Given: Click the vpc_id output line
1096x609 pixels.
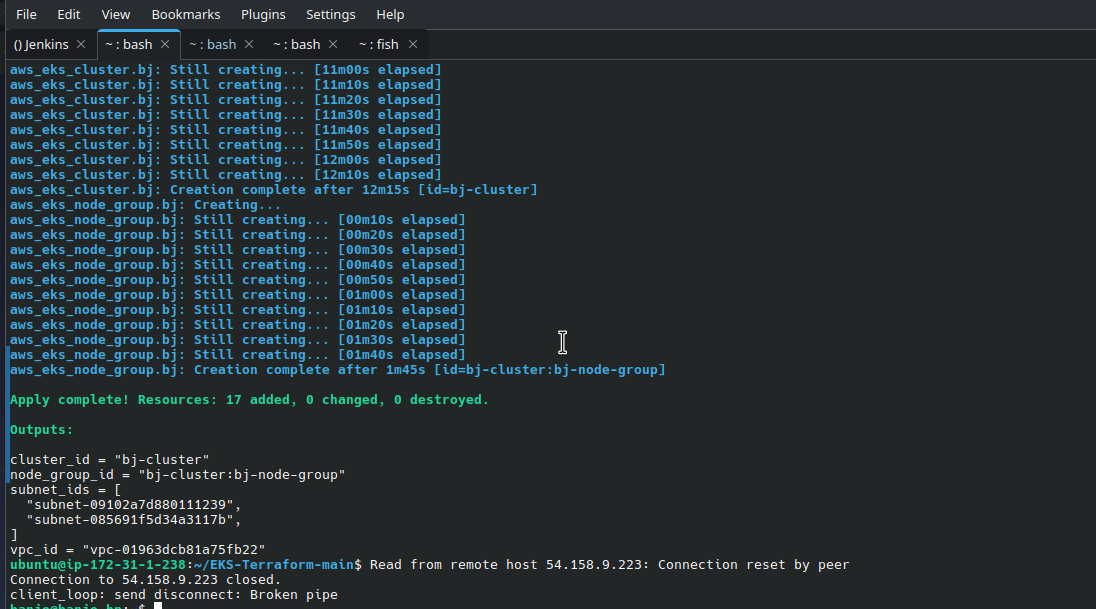Looking at the screenshot, I should (x=138, y=550).
